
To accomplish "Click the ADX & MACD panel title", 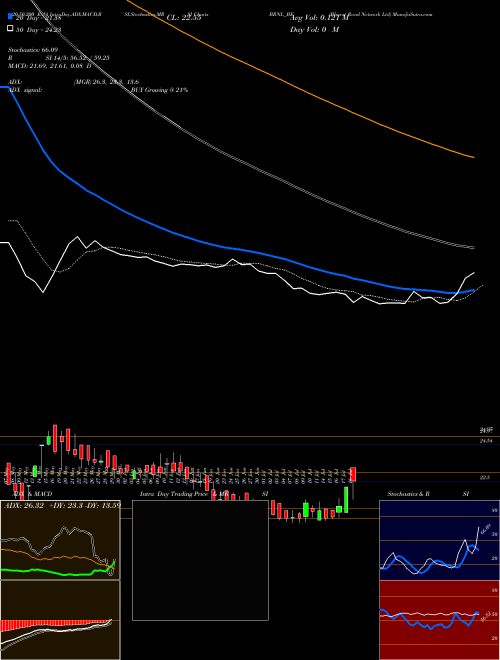I will point(32,494).
